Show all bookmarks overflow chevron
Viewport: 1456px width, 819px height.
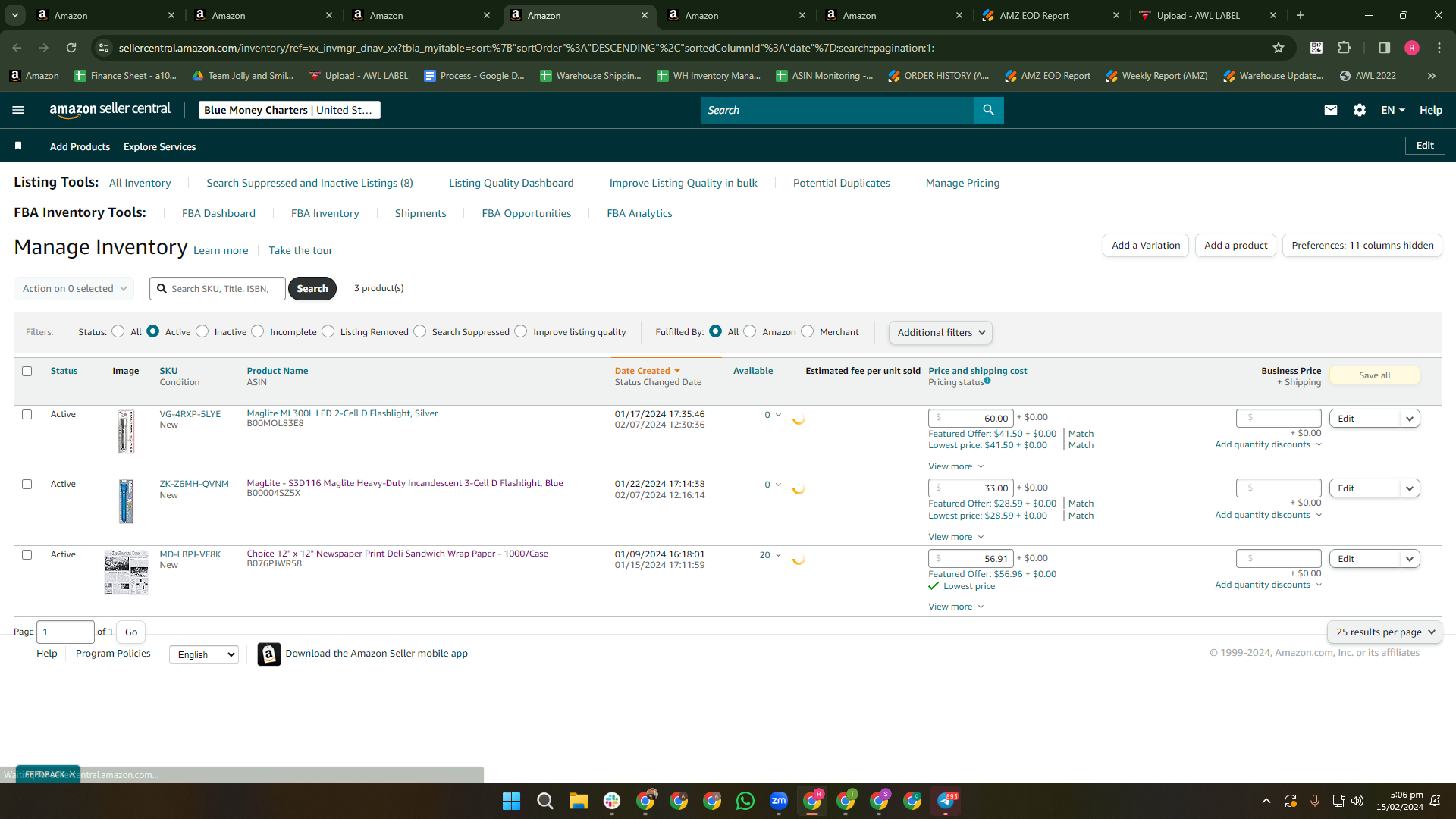tap(1431, 76)
